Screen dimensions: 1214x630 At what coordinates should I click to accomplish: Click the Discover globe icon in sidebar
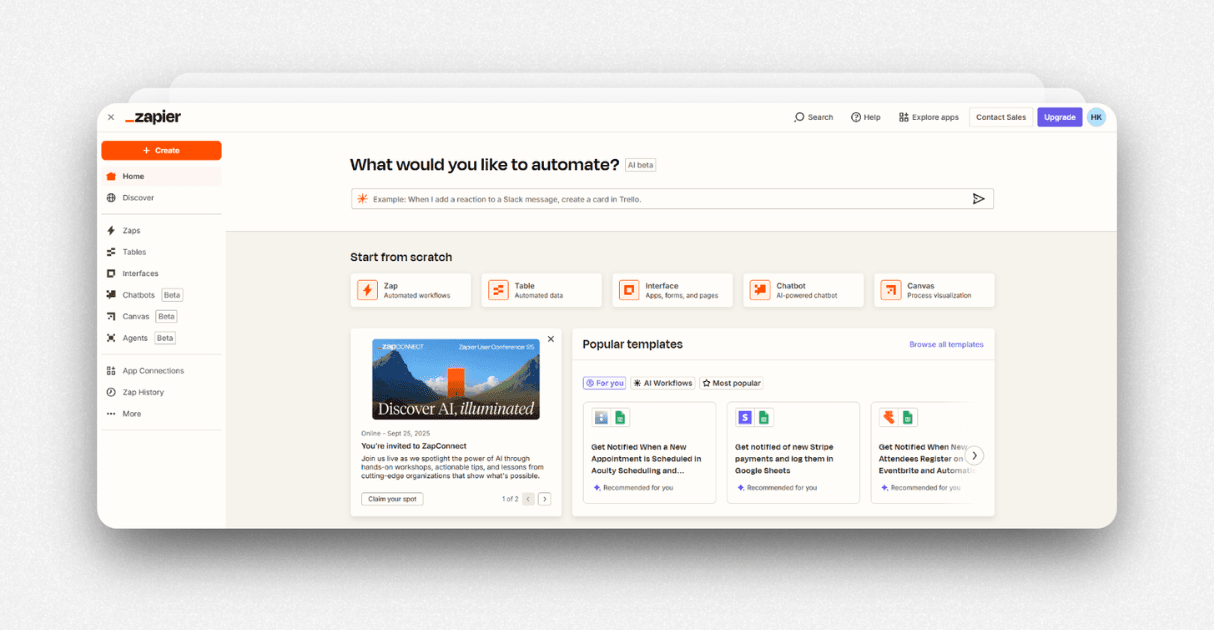tap(111, 198)
